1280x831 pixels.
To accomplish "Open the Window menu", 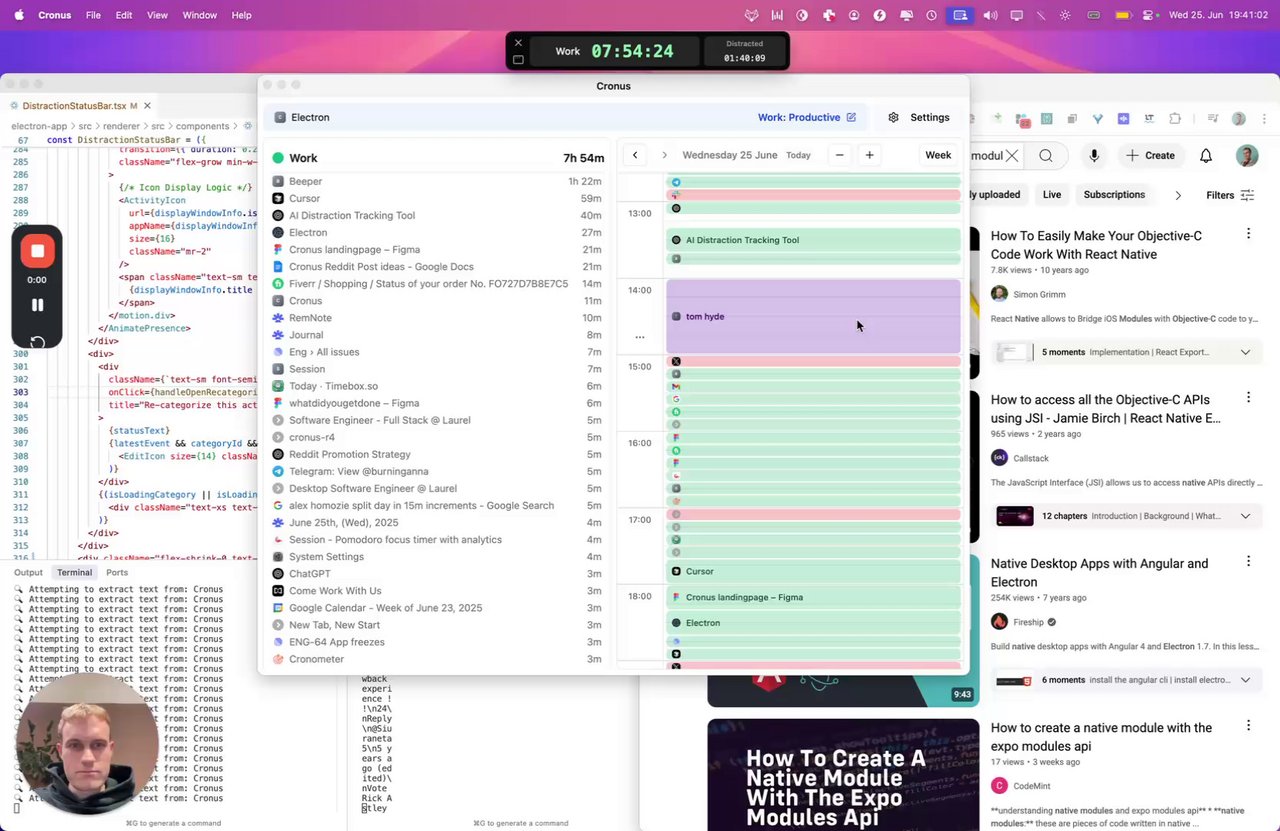I will pyautogui.click(x=200, y=15).
